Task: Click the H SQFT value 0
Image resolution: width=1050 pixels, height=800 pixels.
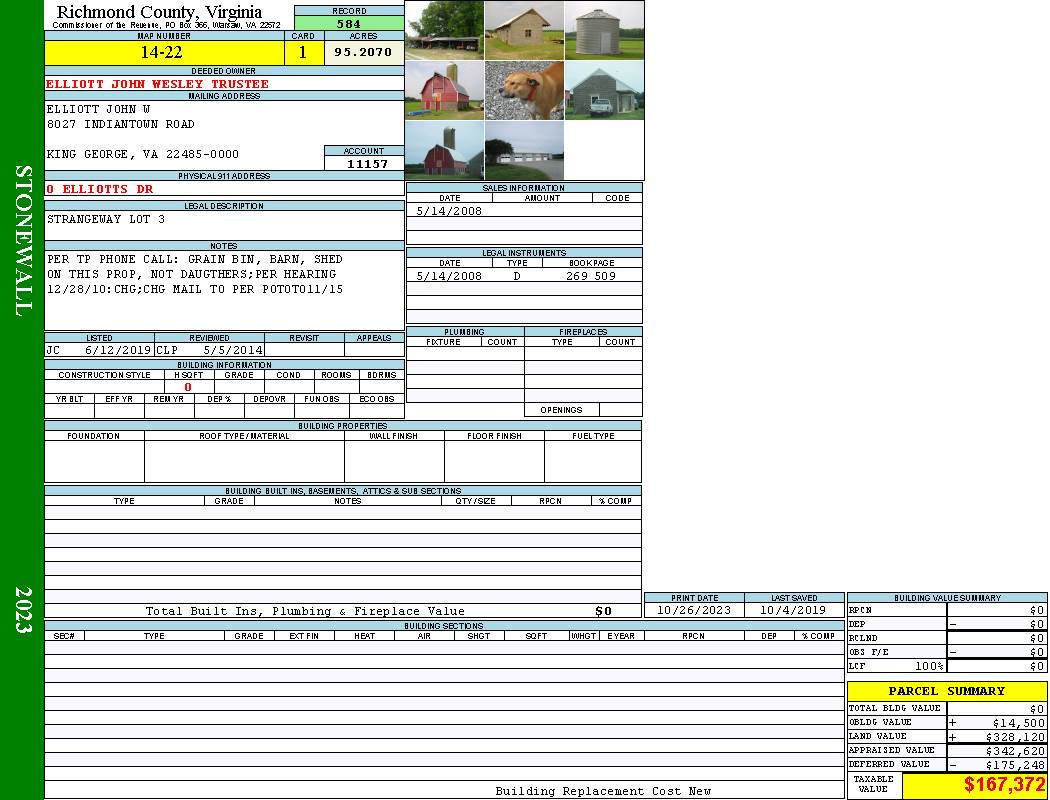Action: (188, 387)
